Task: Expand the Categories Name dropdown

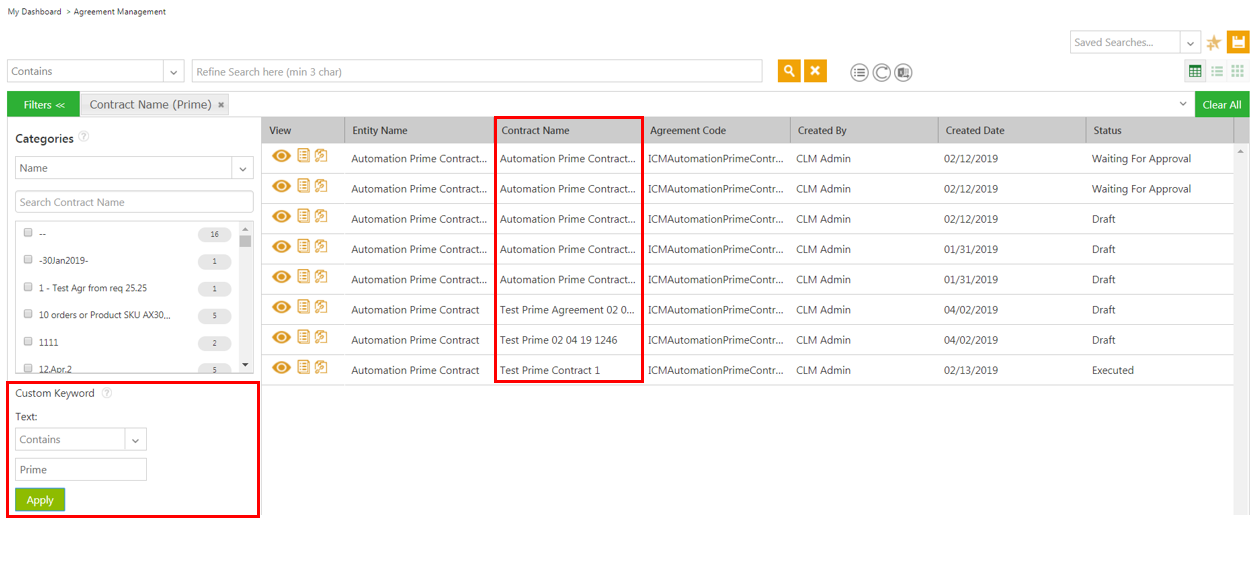Action: [x=242, y=168]
